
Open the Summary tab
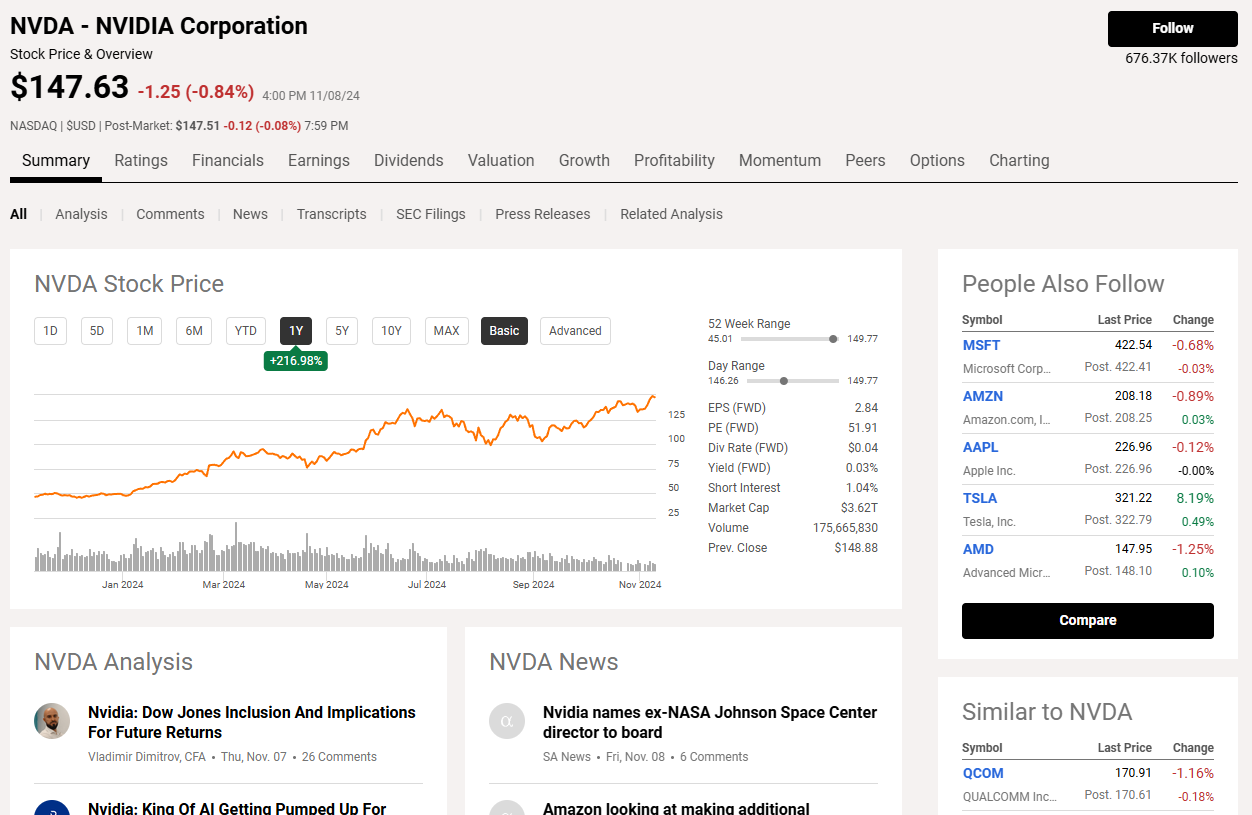pos(56,160)
